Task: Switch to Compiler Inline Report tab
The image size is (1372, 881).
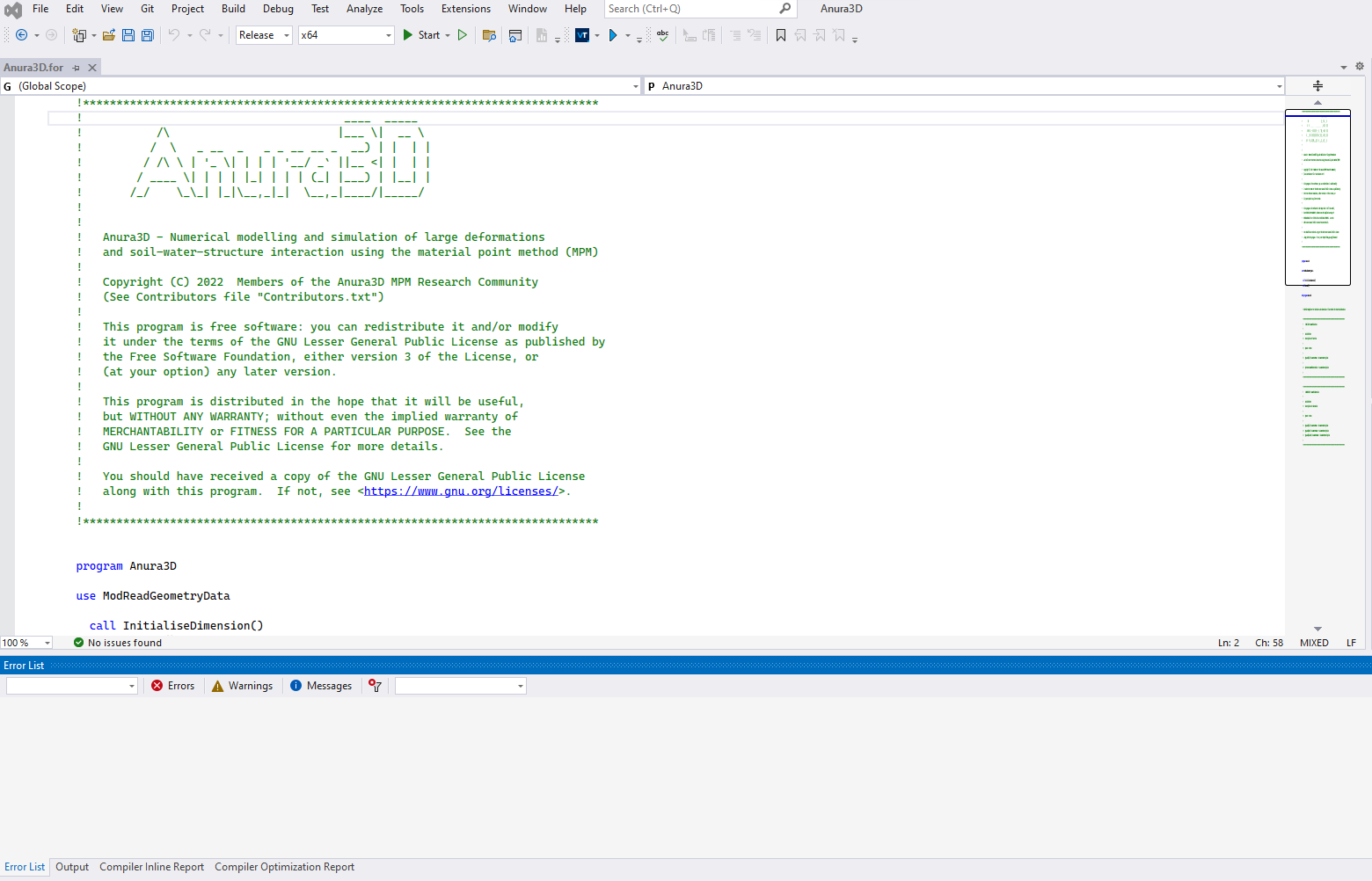Action: click(151, 867)
